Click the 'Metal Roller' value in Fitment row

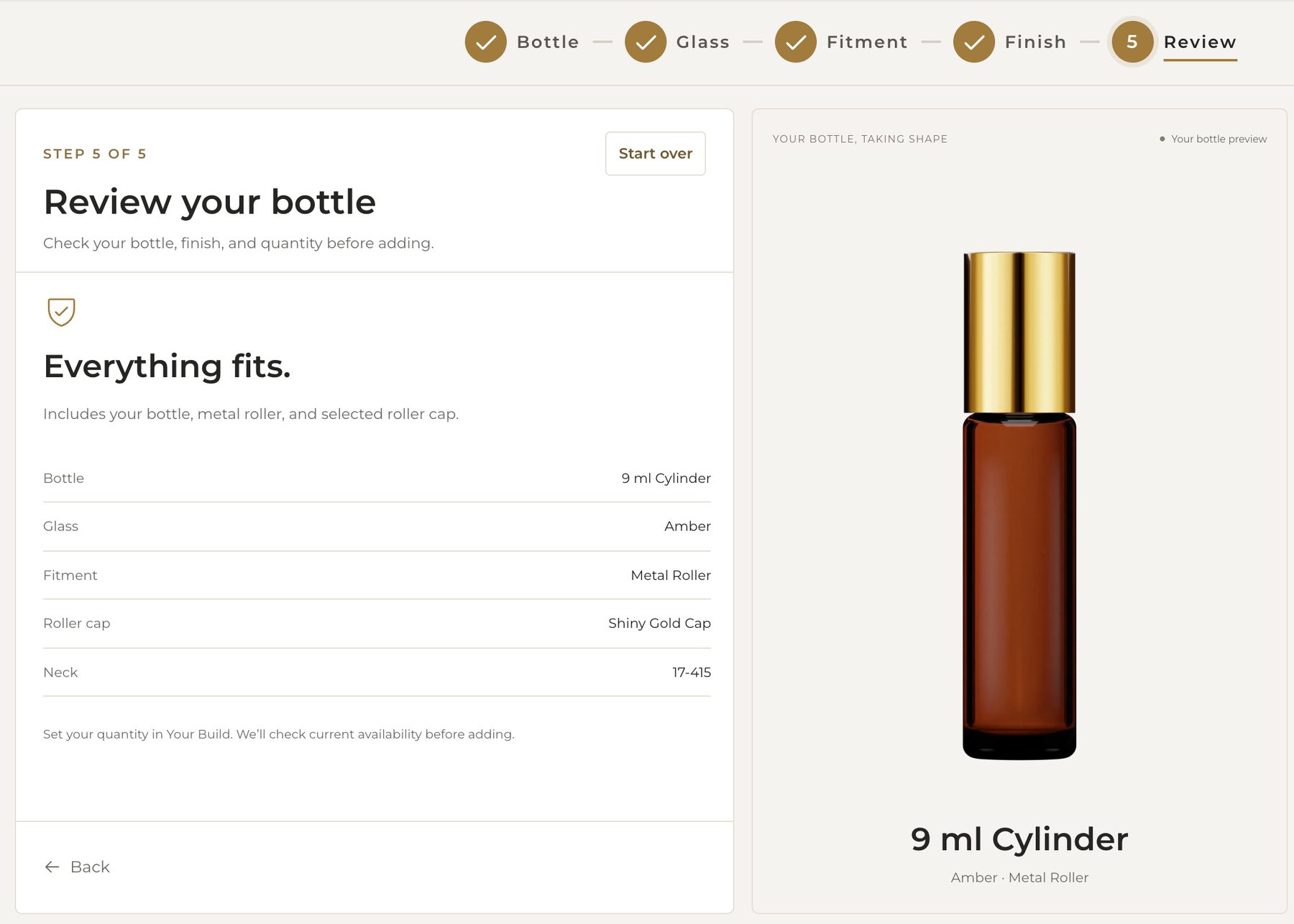[x=671, y=575]
